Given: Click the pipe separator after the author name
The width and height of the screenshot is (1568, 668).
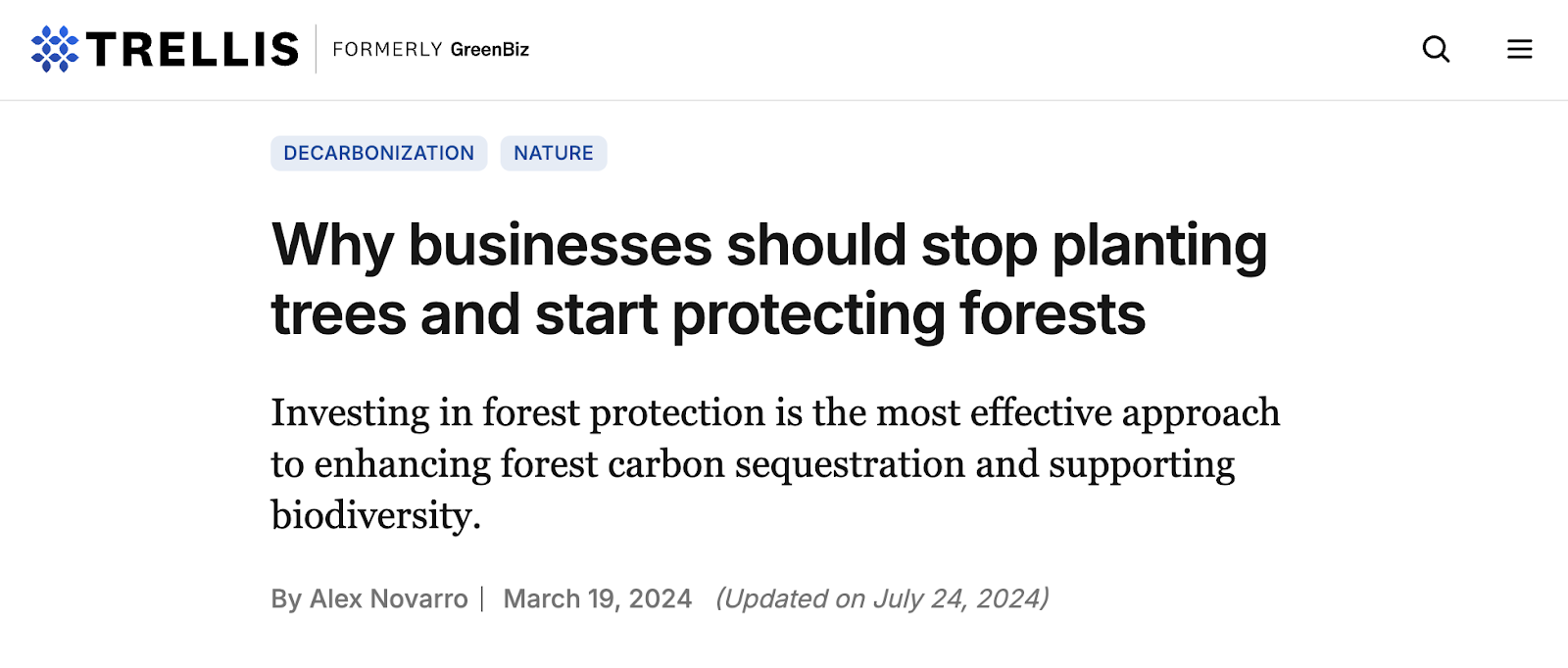Looking at the screenshot, I should click(482, 598).
